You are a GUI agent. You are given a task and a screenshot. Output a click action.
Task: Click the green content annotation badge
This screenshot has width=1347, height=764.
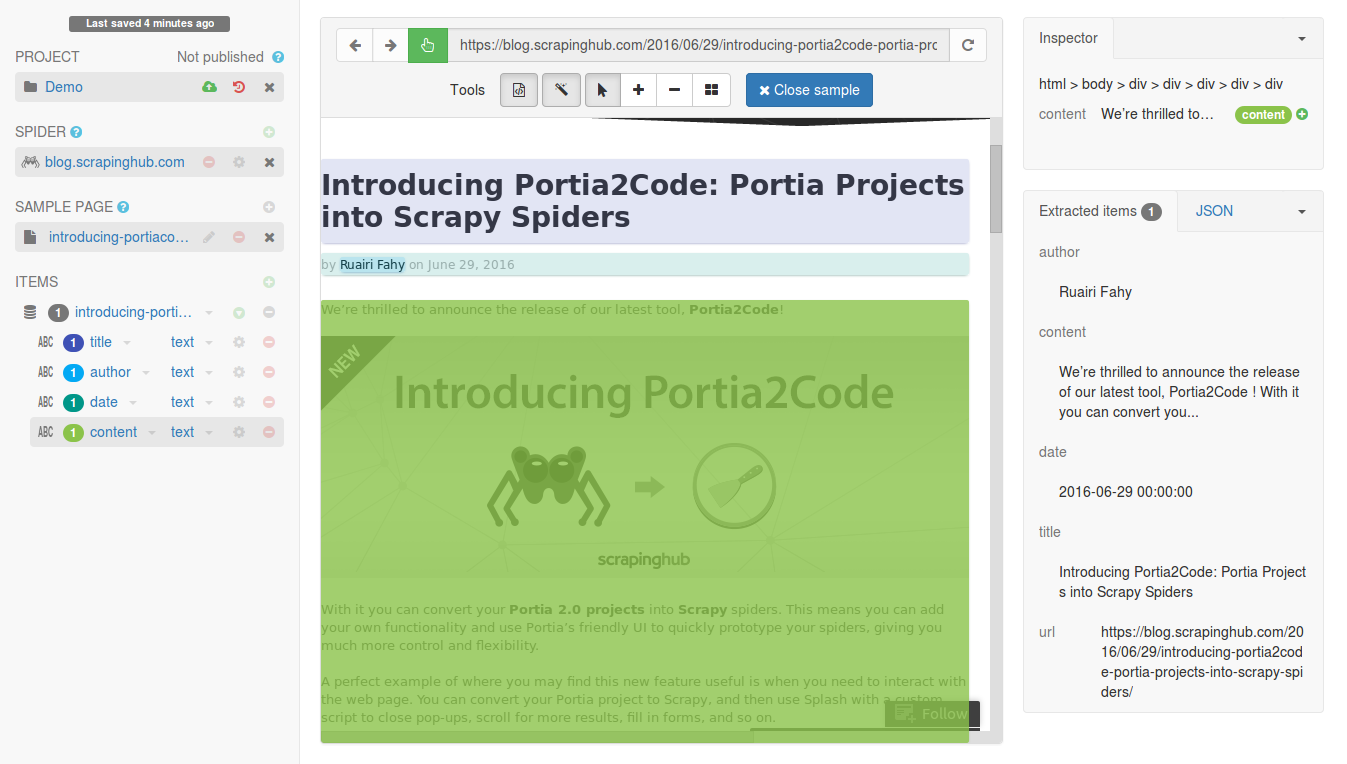(x=1263, y=115)
